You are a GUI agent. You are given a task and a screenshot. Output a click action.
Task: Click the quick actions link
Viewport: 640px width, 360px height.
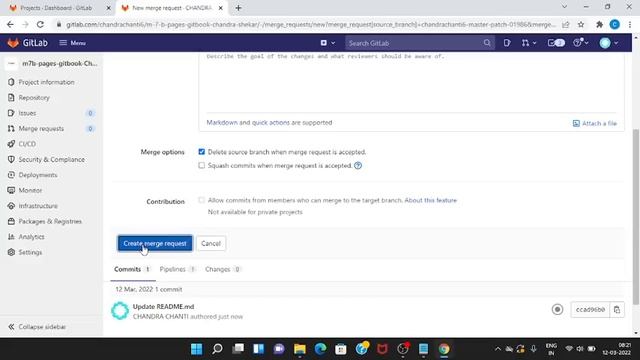click(x=270, y=122)
